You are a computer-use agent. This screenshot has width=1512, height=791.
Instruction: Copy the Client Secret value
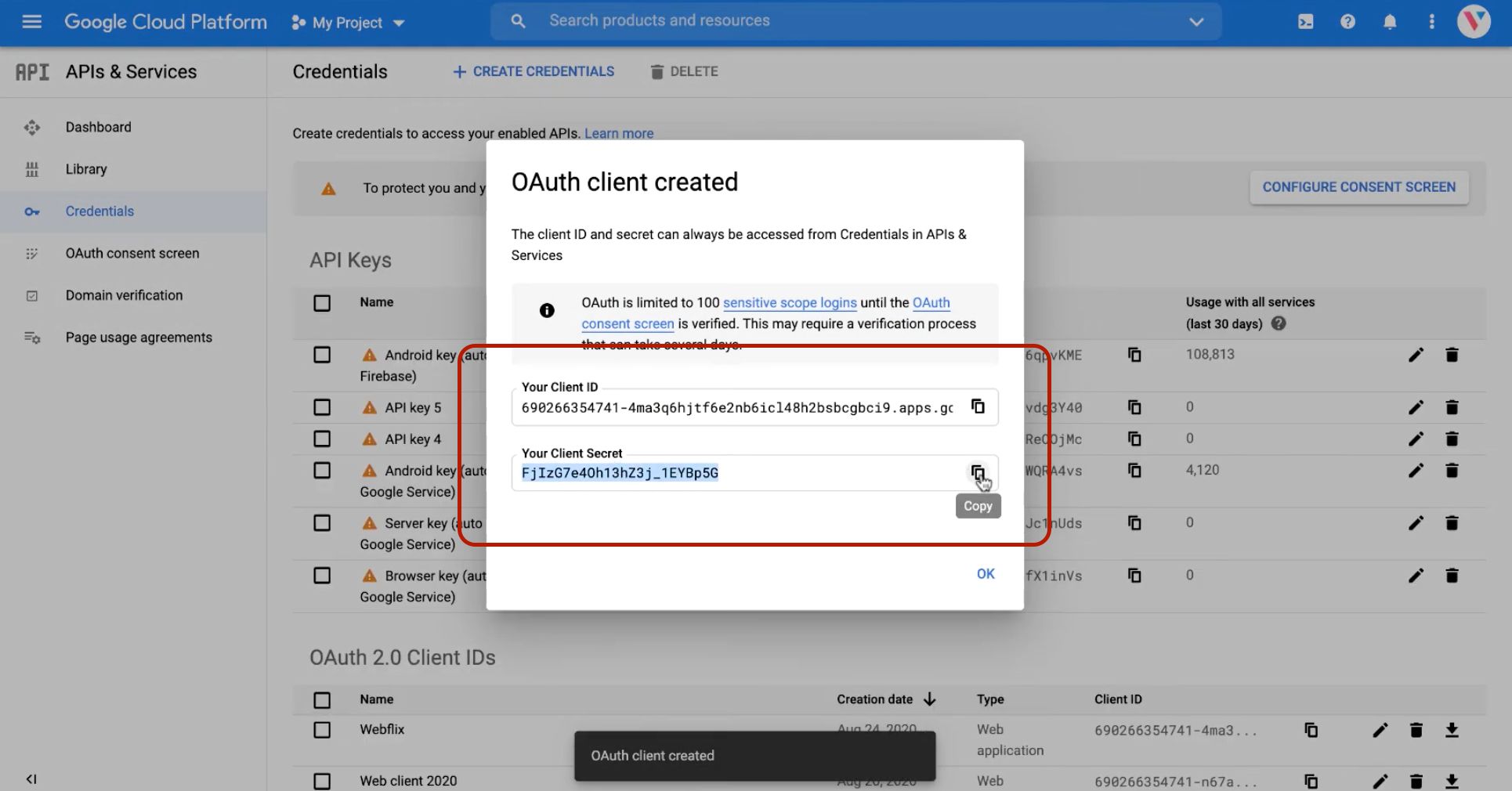977,472
